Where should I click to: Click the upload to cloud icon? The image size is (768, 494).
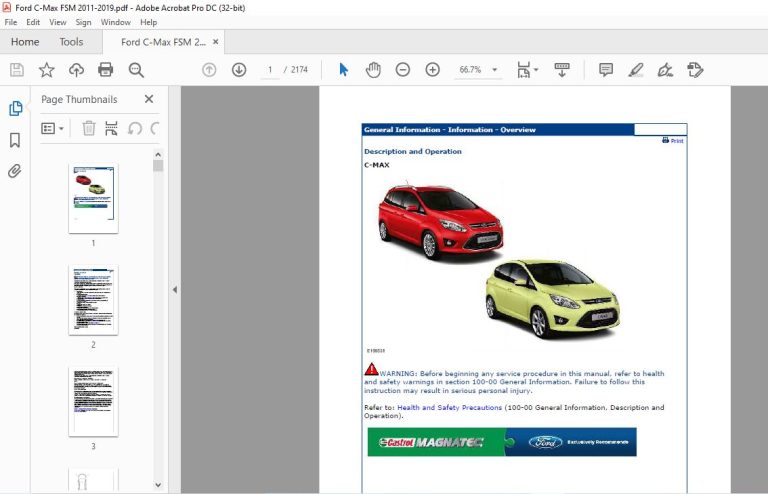[x=76, y=70]
